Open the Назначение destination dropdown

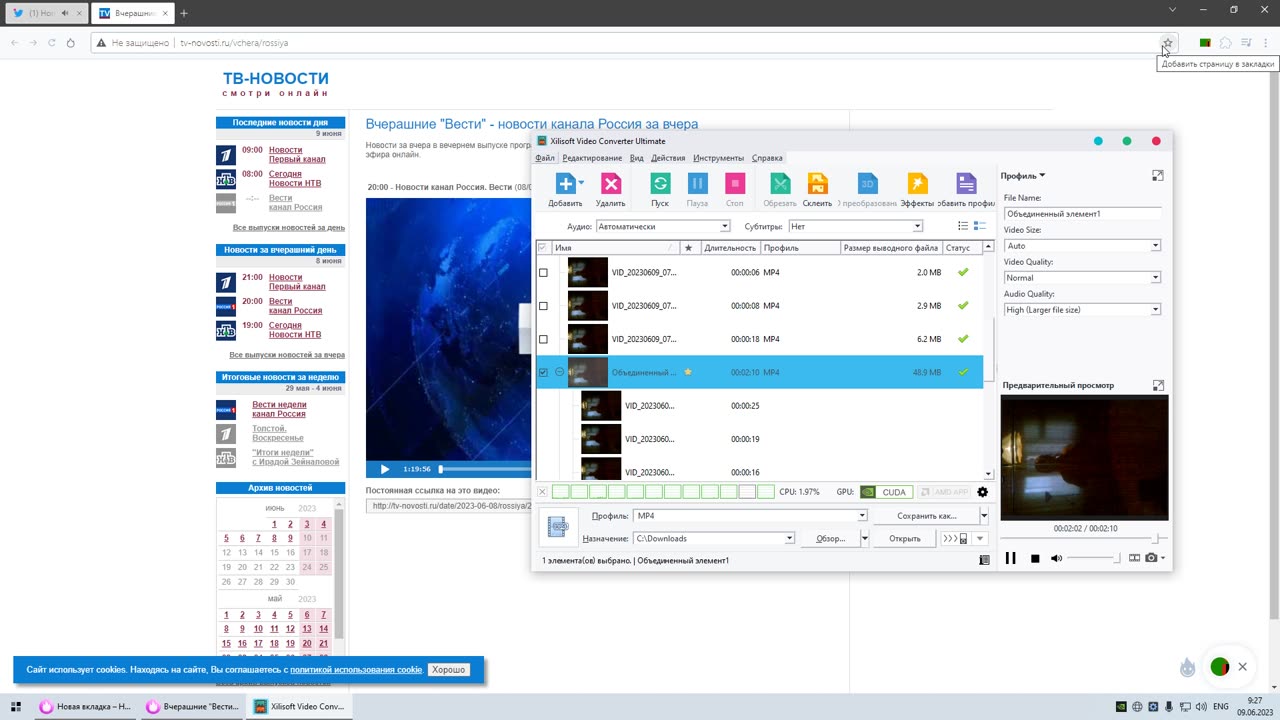(x=714, y=539)
